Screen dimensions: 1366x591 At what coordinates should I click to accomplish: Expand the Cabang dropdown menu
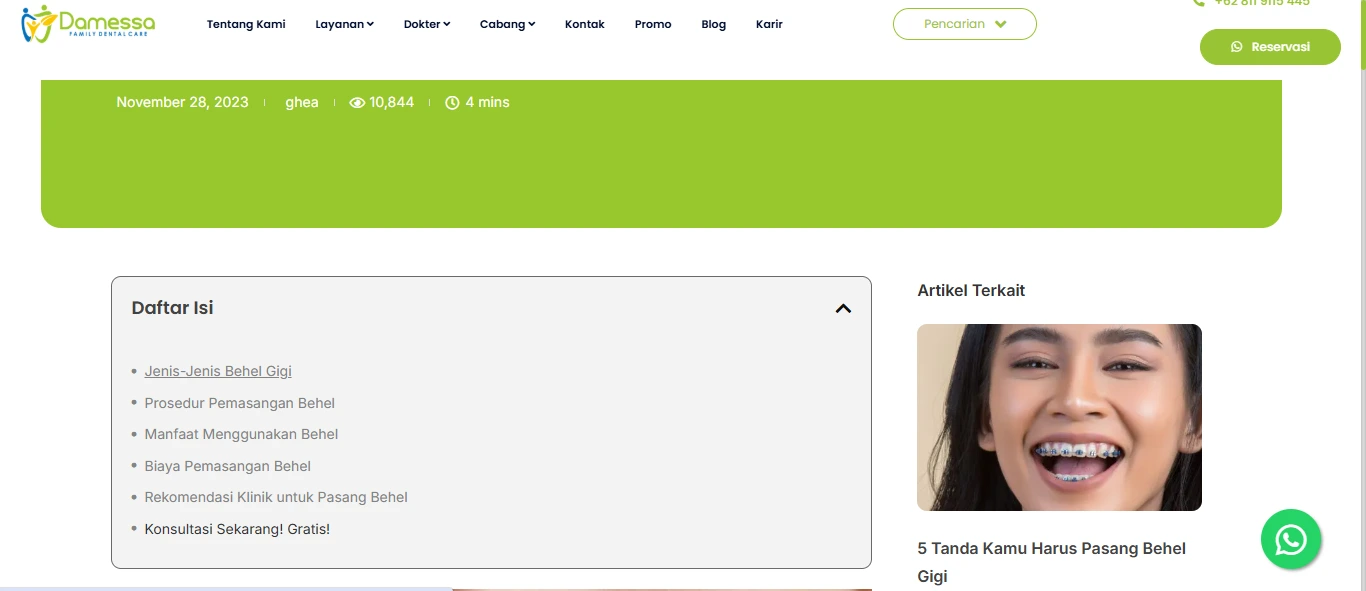coord(507,24)
